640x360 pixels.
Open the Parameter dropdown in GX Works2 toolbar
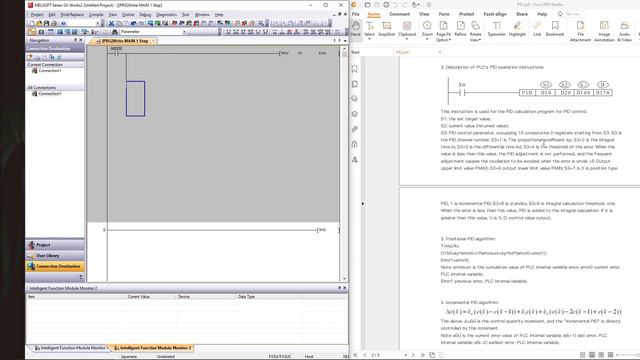(184, 31)
